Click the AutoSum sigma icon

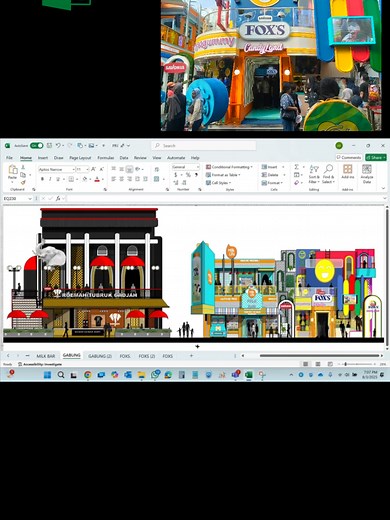[296, 167]
